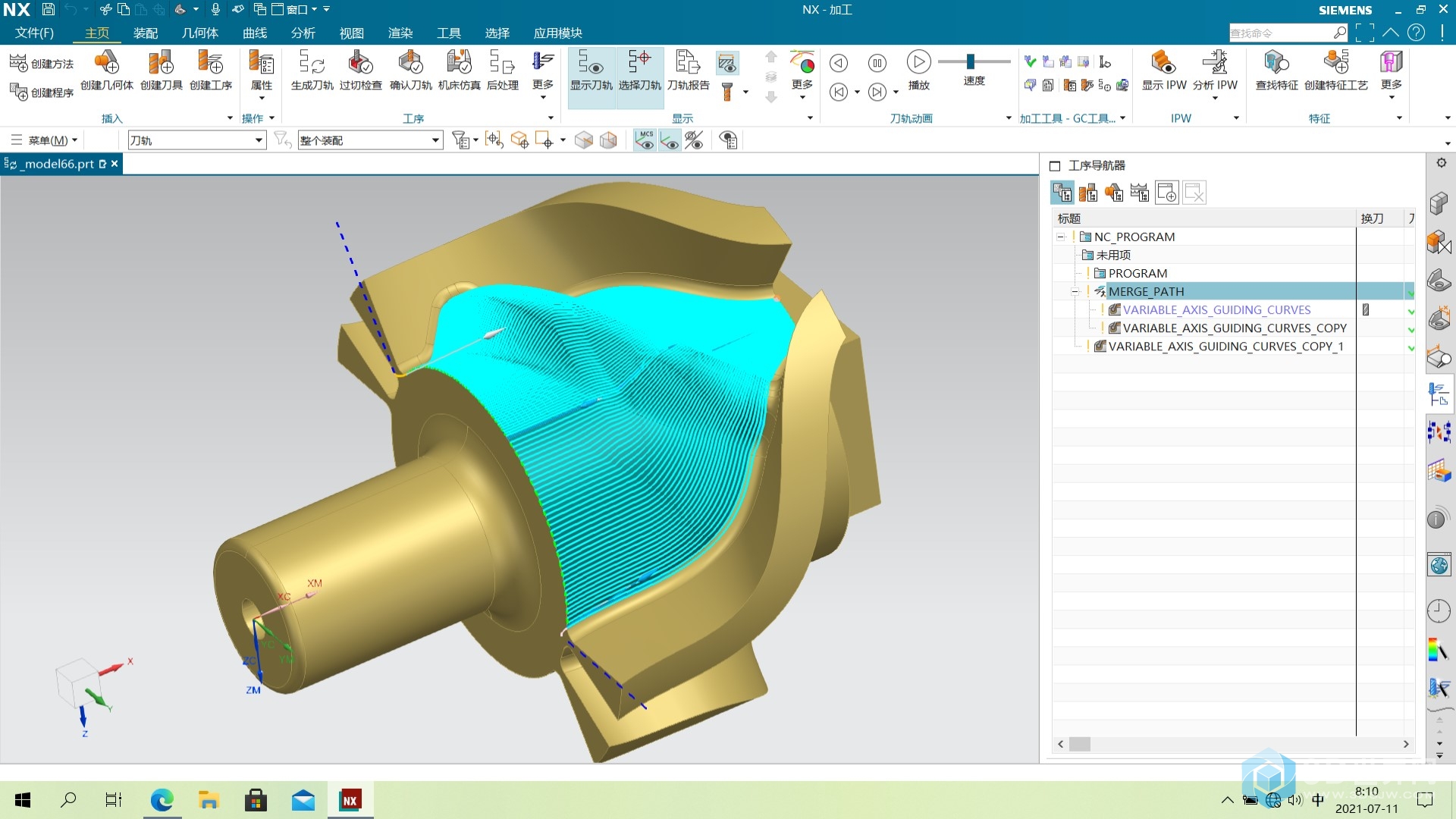Open Microsoft Edge from the taskbar
The width and height of the screenshot is (1456, 819).
[x=162, y=800]
